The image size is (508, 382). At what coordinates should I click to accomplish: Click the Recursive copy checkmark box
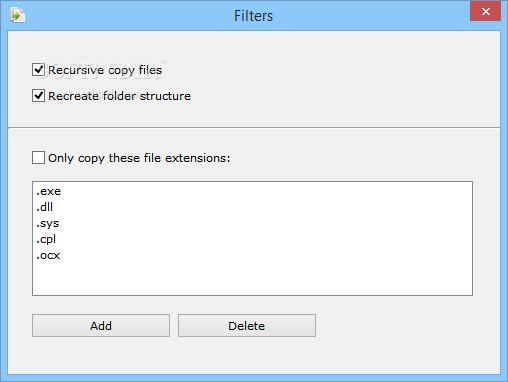pyautogui.click(x=38, y=70)
